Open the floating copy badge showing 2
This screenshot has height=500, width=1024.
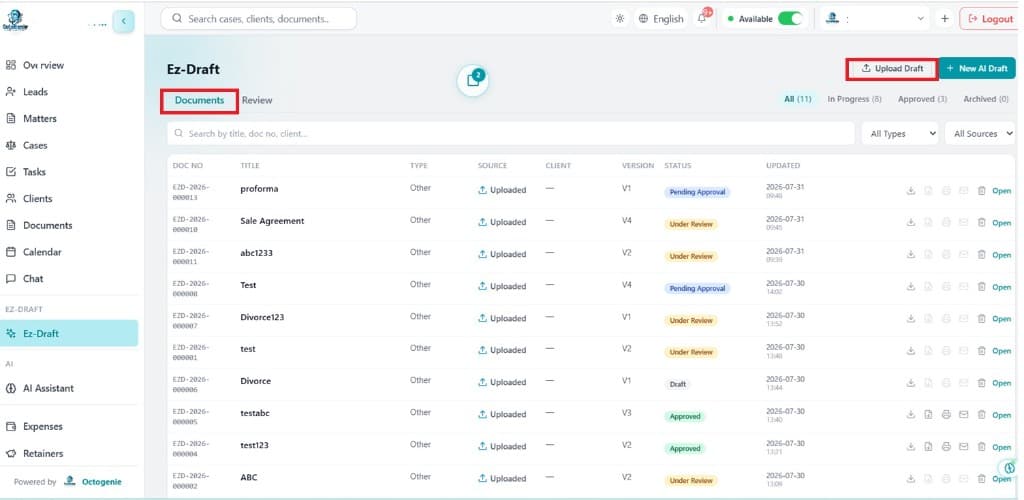pyautogui.click(x=473, y=80)
